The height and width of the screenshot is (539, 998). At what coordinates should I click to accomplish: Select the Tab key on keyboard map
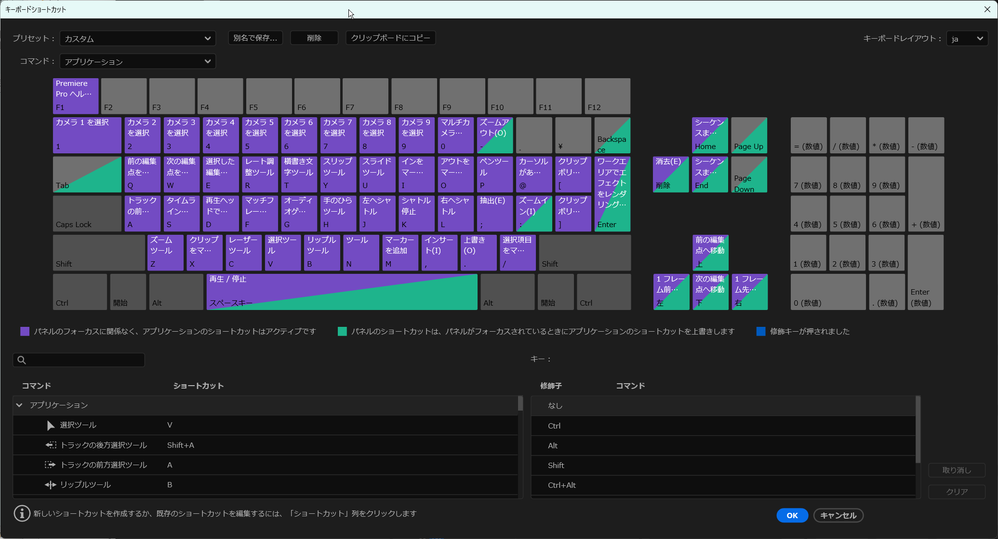(x=87, y=174)
